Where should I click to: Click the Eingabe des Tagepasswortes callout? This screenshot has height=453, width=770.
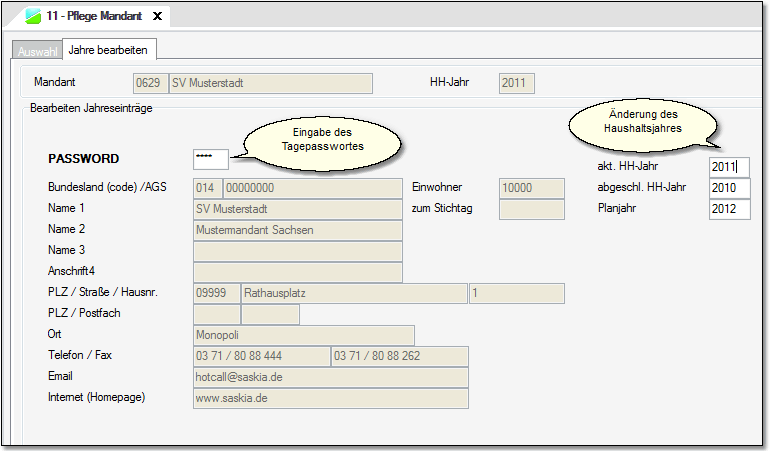pos(322,139)
